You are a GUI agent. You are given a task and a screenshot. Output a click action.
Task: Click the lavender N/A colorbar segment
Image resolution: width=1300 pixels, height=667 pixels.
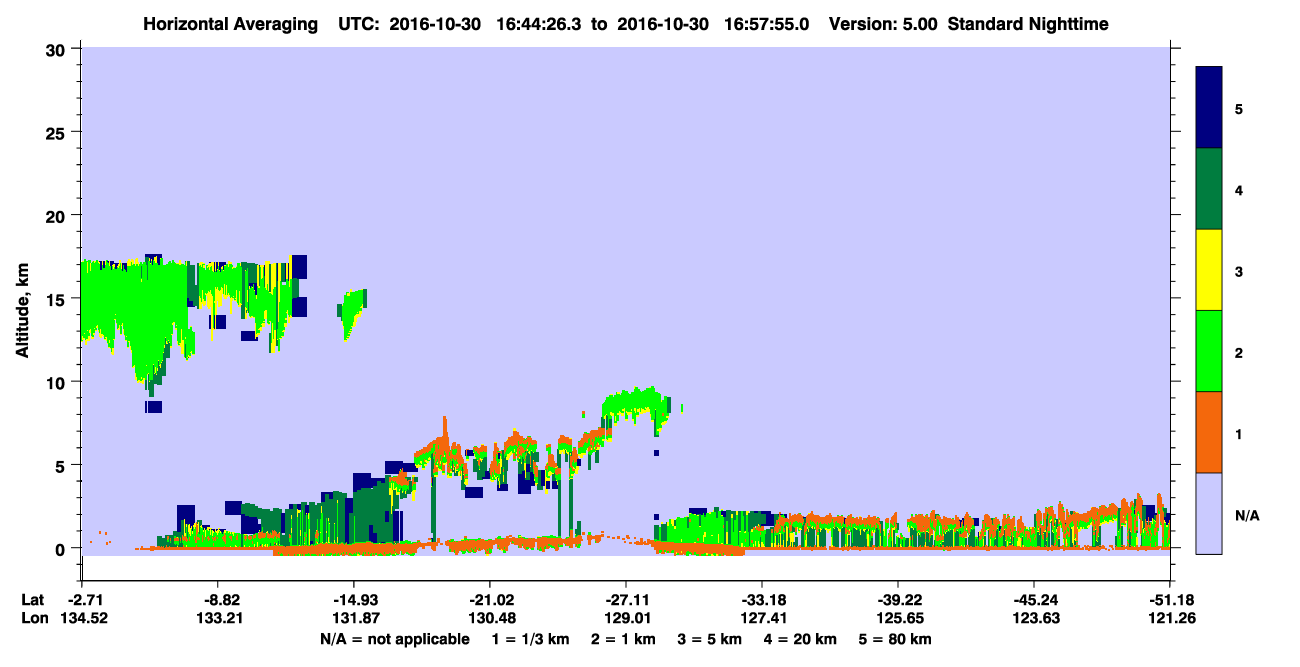1209,513
